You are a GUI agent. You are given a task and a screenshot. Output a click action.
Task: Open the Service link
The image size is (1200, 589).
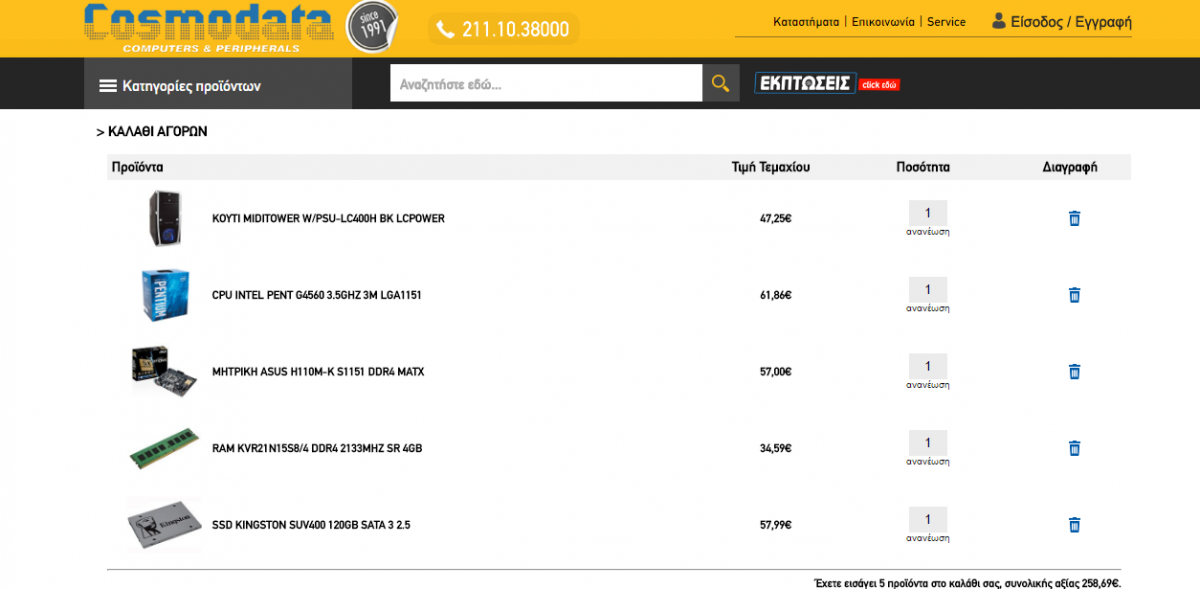pos(946,21)
